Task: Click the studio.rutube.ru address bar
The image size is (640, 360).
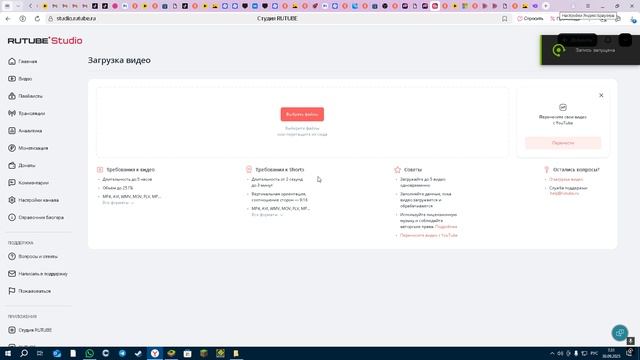Action: tap(76, 19)
